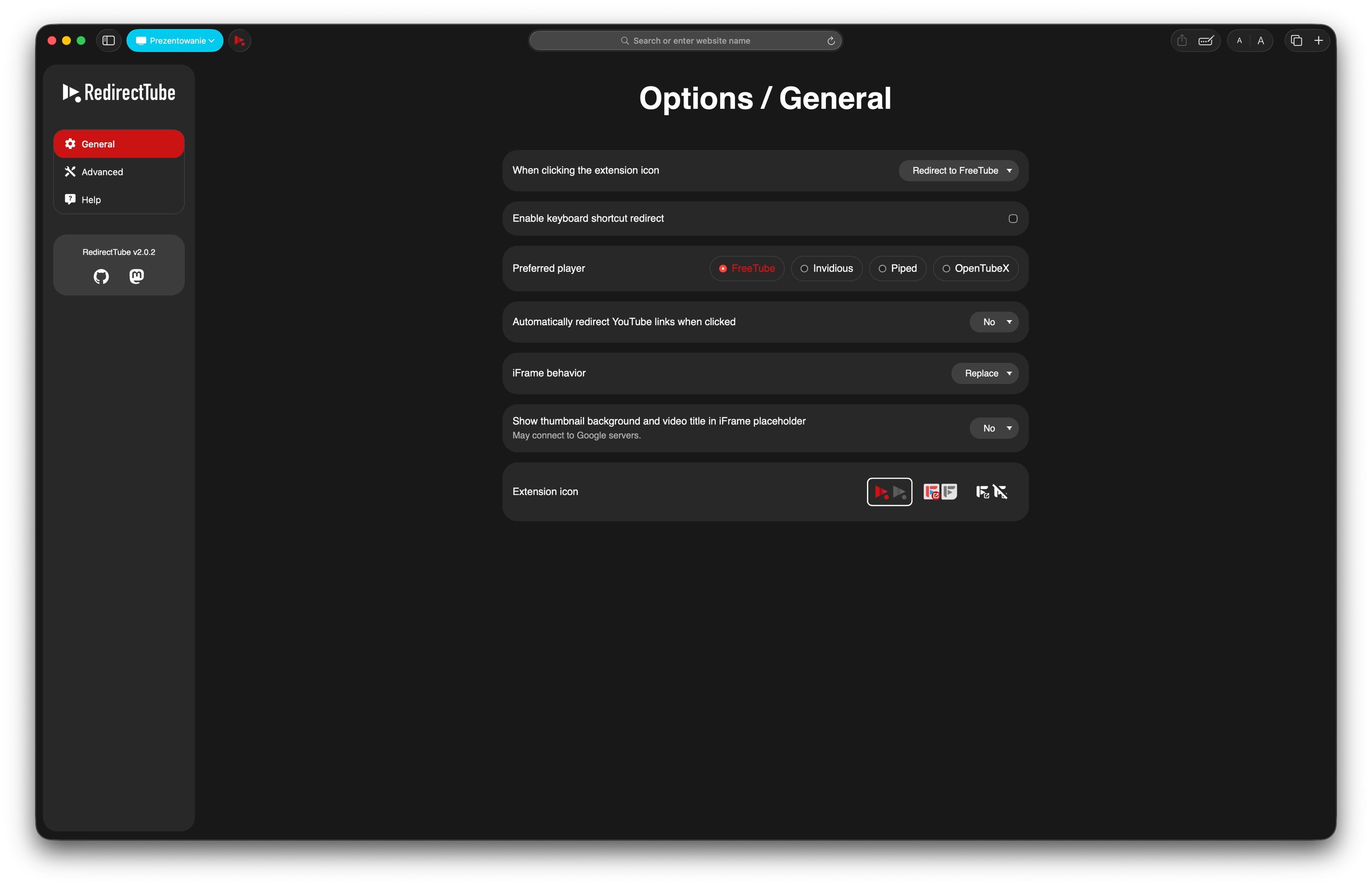
Task: Select OpenTubeX as preferred player
Action: click(975, 268)
